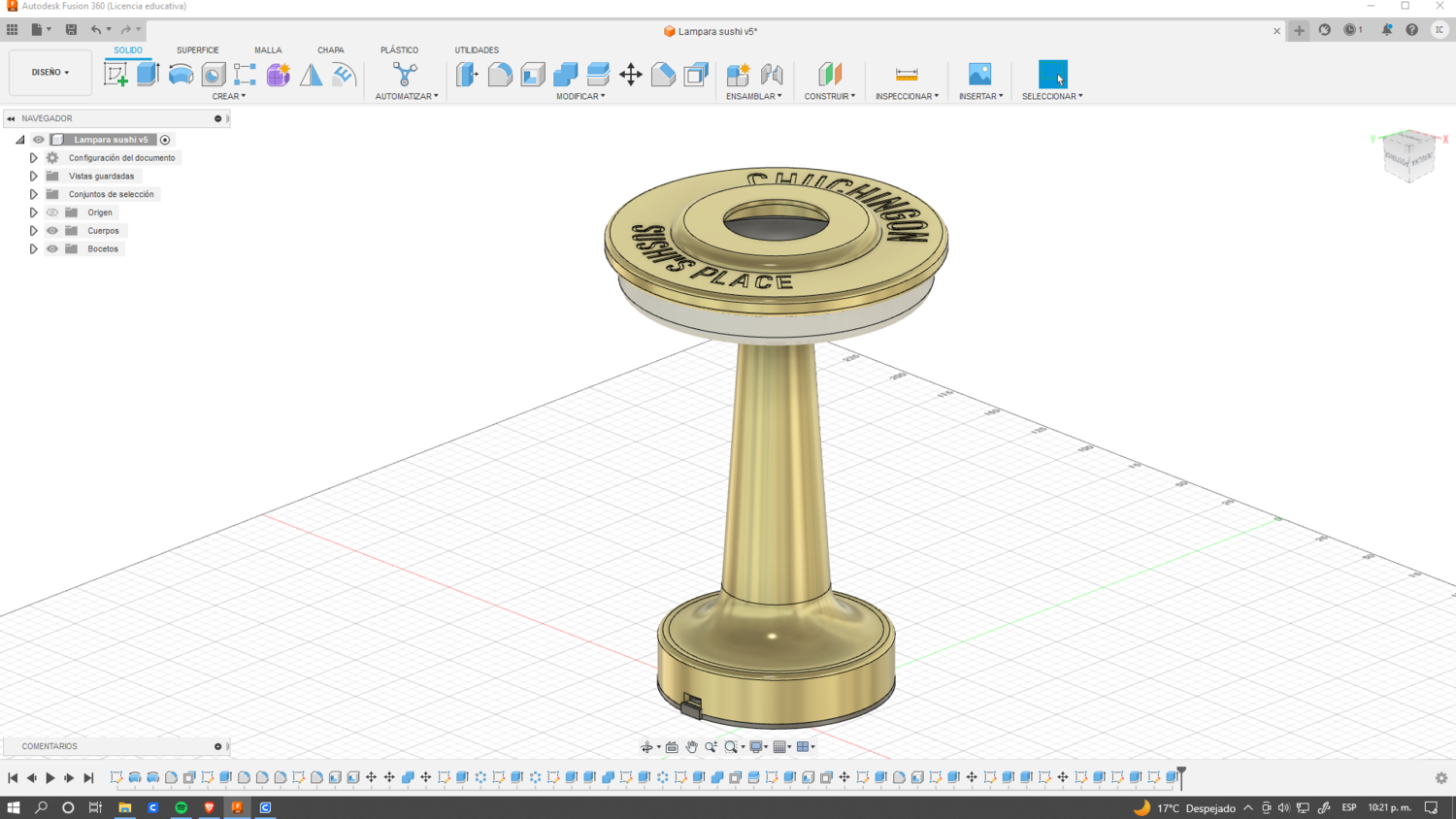Select the Joint tool in Ensamblar
The width and height of the screenshot is (1456, 819).
(772, 75)
